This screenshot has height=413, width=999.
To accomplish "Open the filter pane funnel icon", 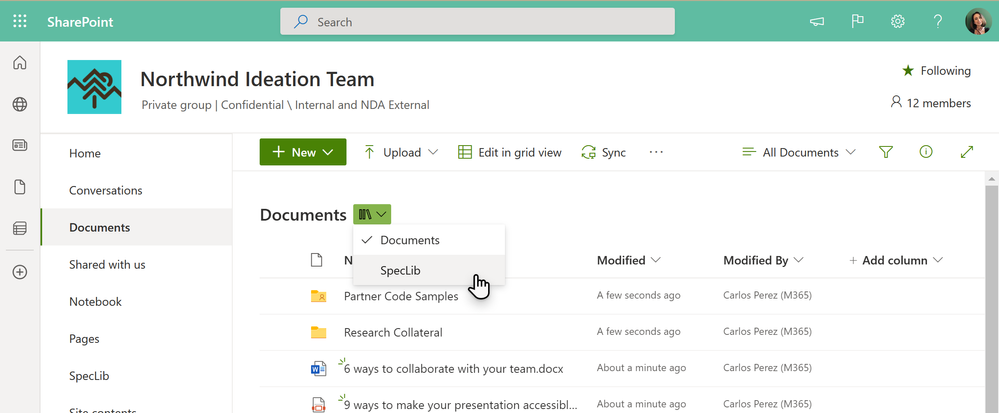I will [x=886, y=152].
